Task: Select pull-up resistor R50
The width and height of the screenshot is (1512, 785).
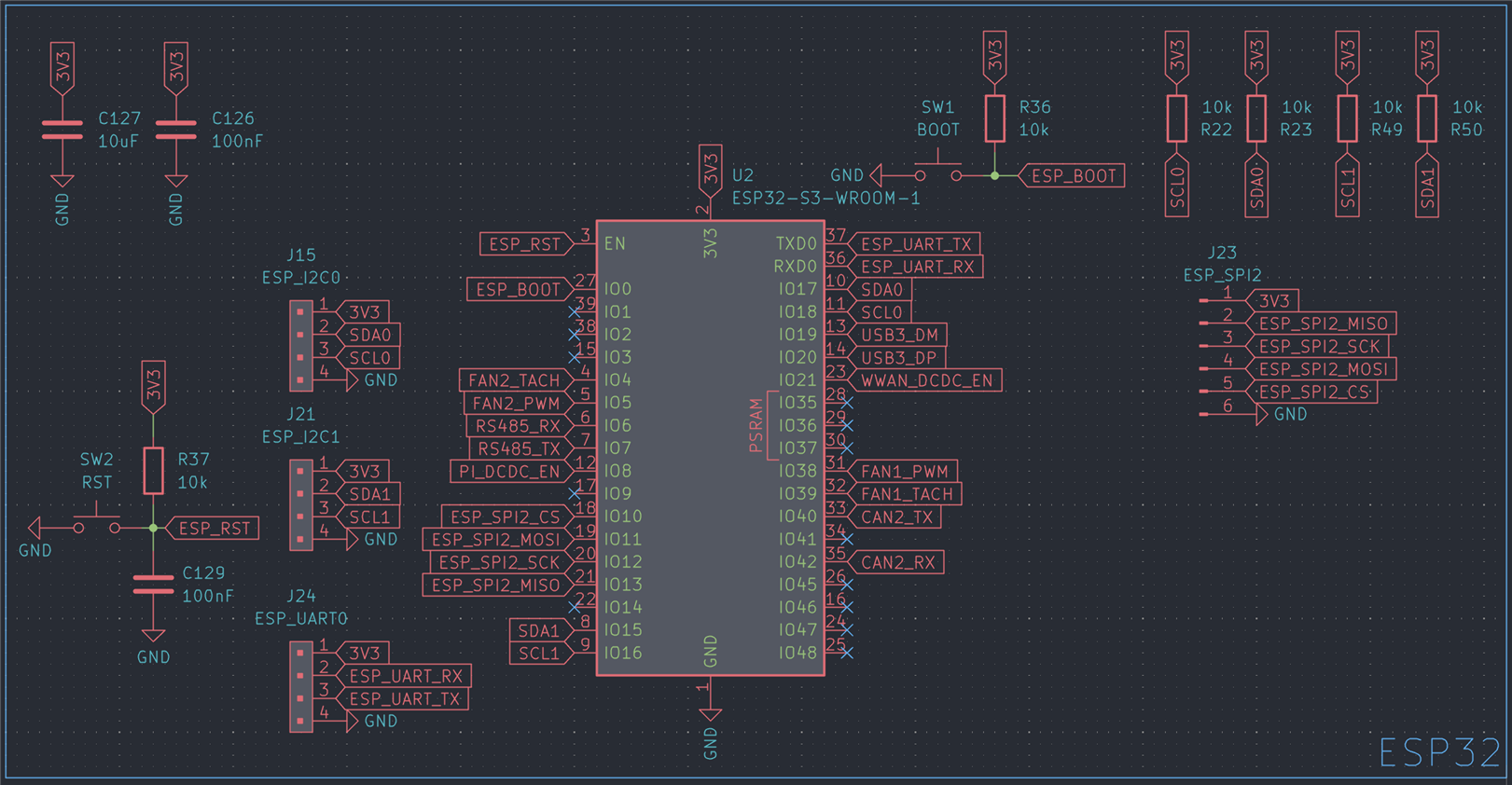Action: point(1427,118)
